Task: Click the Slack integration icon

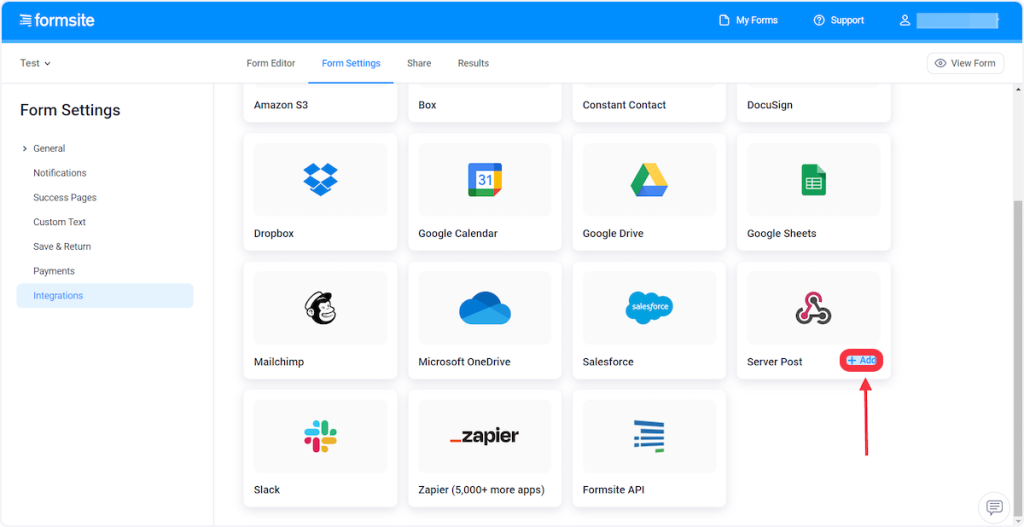Action: 320,436
